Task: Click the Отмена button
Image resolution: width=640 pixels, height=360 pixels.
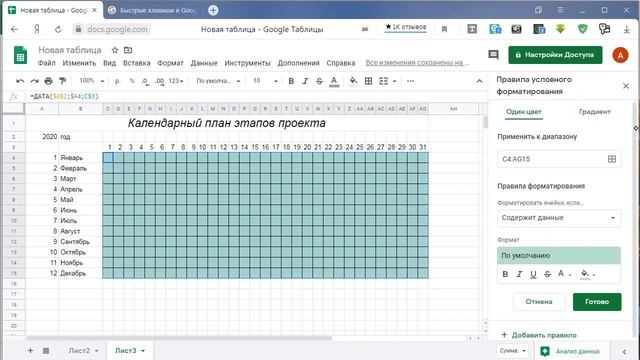Action: pyautogui.click(x=539, y=302)
